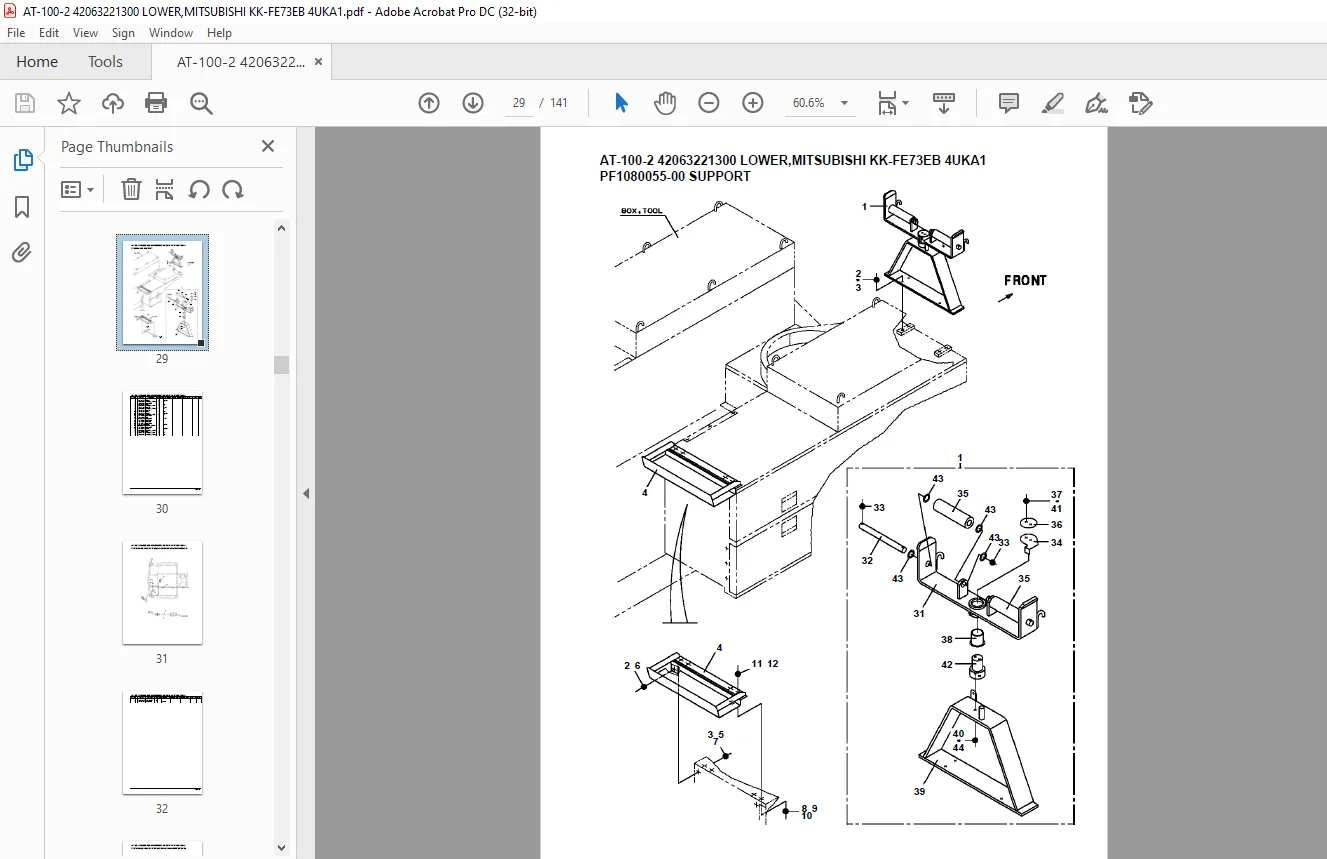Zoom in with plus button
This screenshot has width=1327, height=859.
[753, 103]
